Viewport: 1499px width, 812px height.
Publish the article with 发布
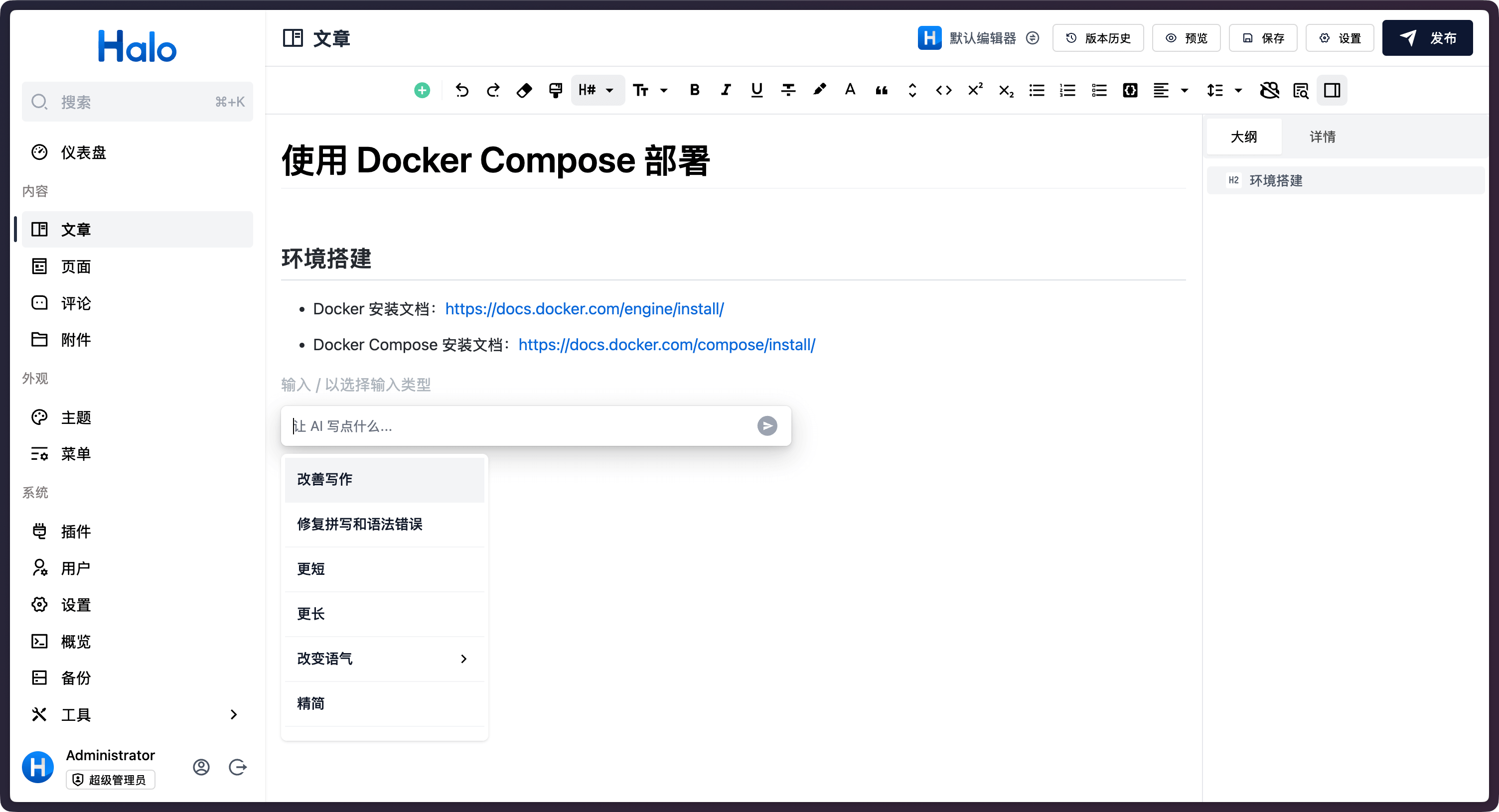pos(1427,38)
